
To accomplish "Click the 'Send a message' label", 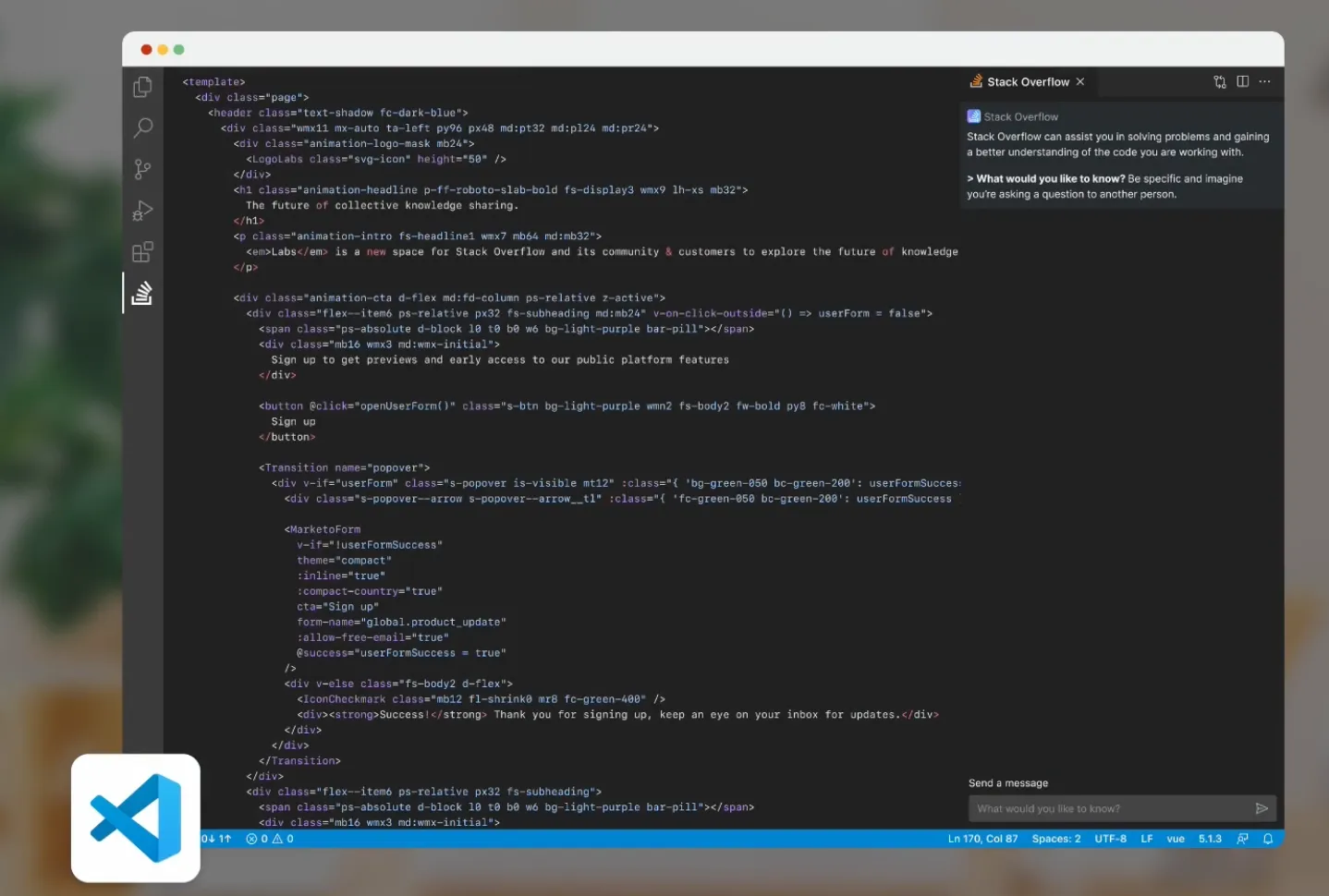I will [1008, 782].
